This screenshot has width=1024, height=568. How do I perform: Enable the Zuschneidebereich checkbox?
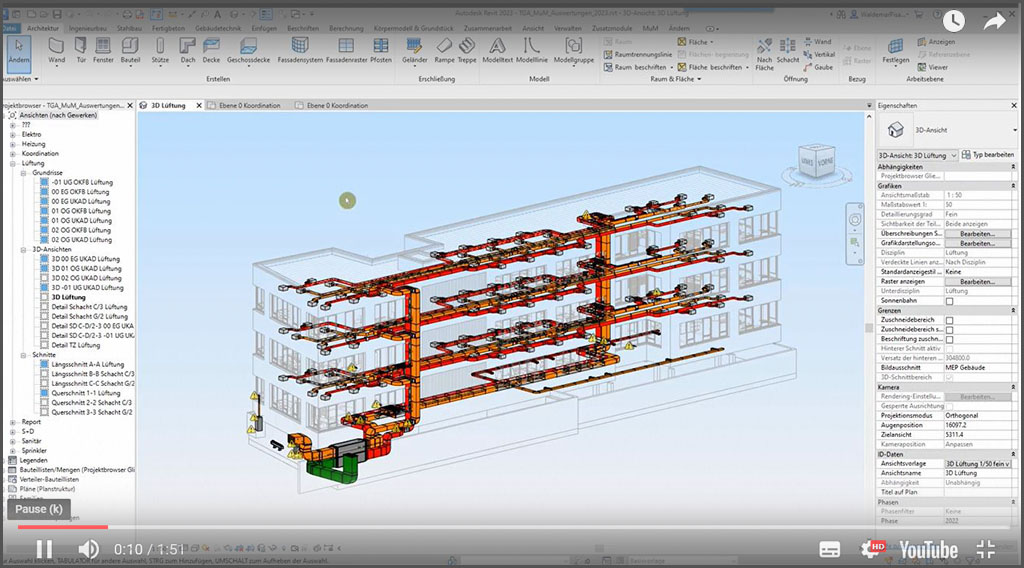949,320
